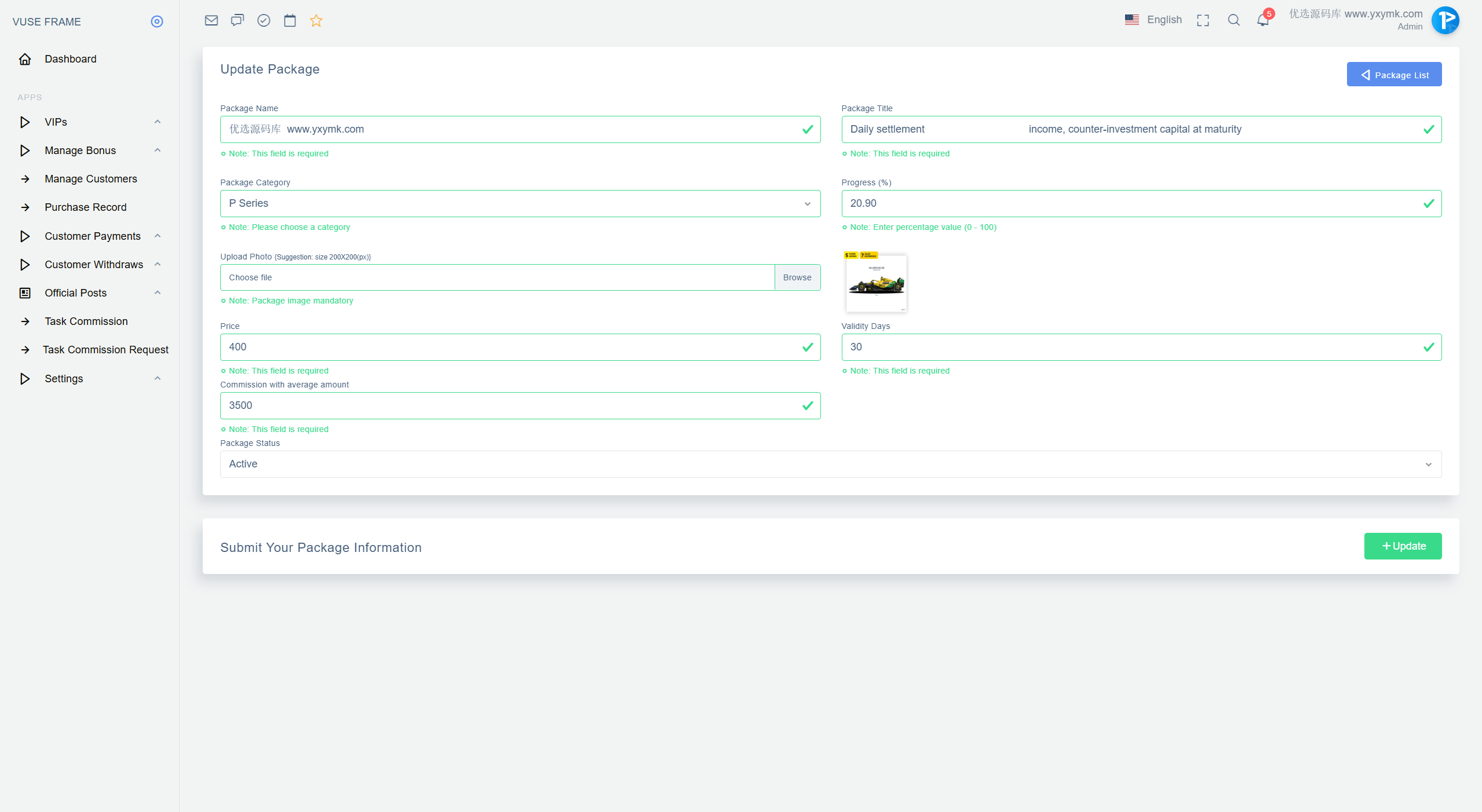Click the VUSE FRAME logo text
Screen dimensions: 1482x812
[x=47, y=22]
